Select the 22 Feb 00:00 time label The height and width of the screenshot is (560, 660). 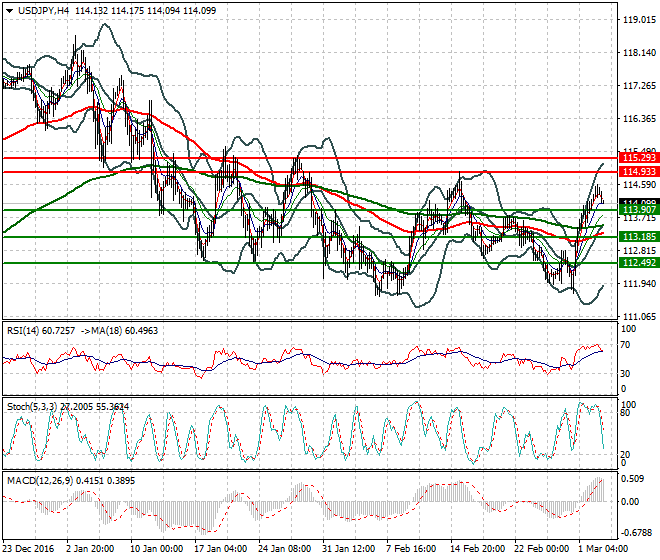pos(541,549)
